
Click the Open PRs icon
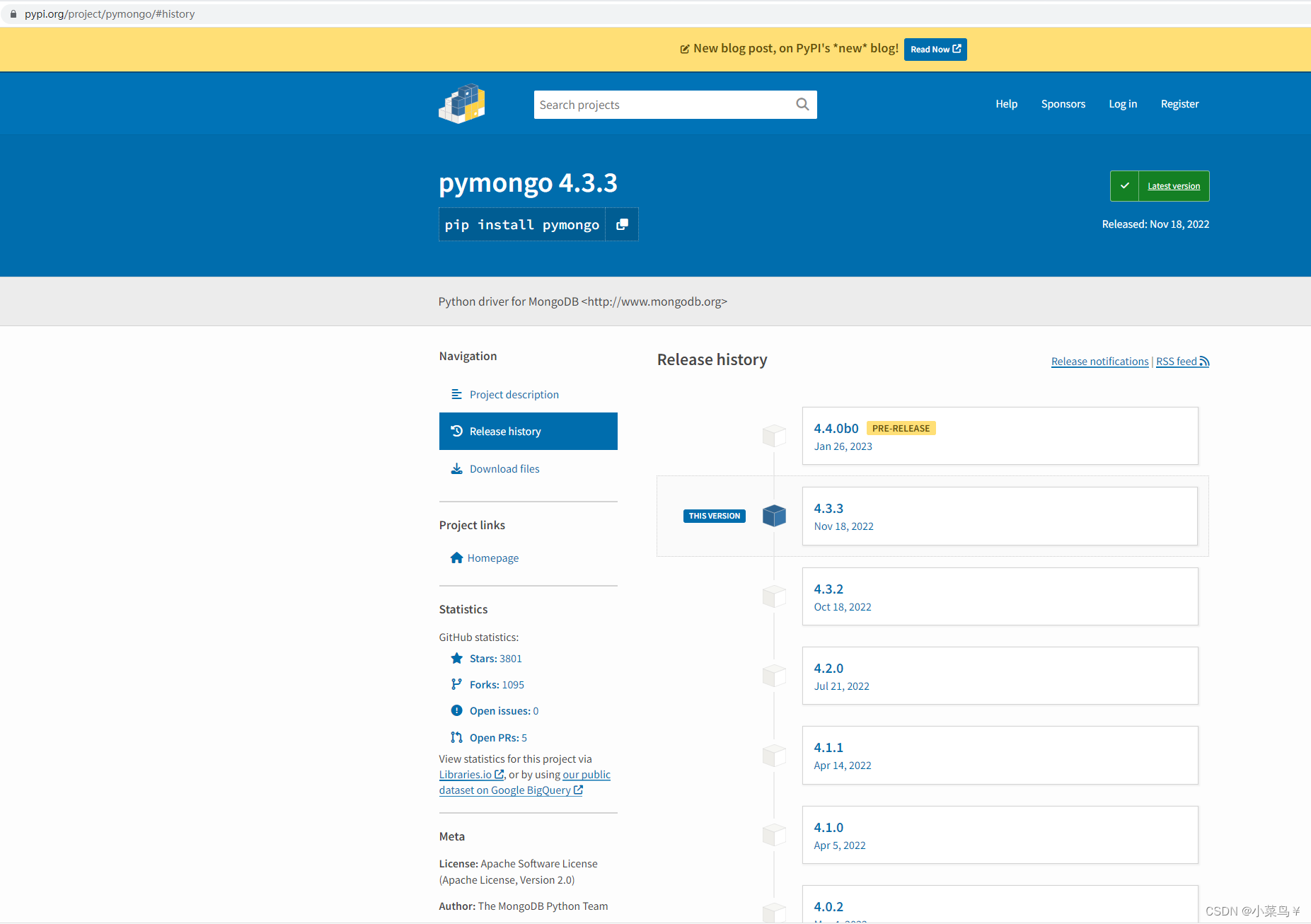[x=456, y=737]
